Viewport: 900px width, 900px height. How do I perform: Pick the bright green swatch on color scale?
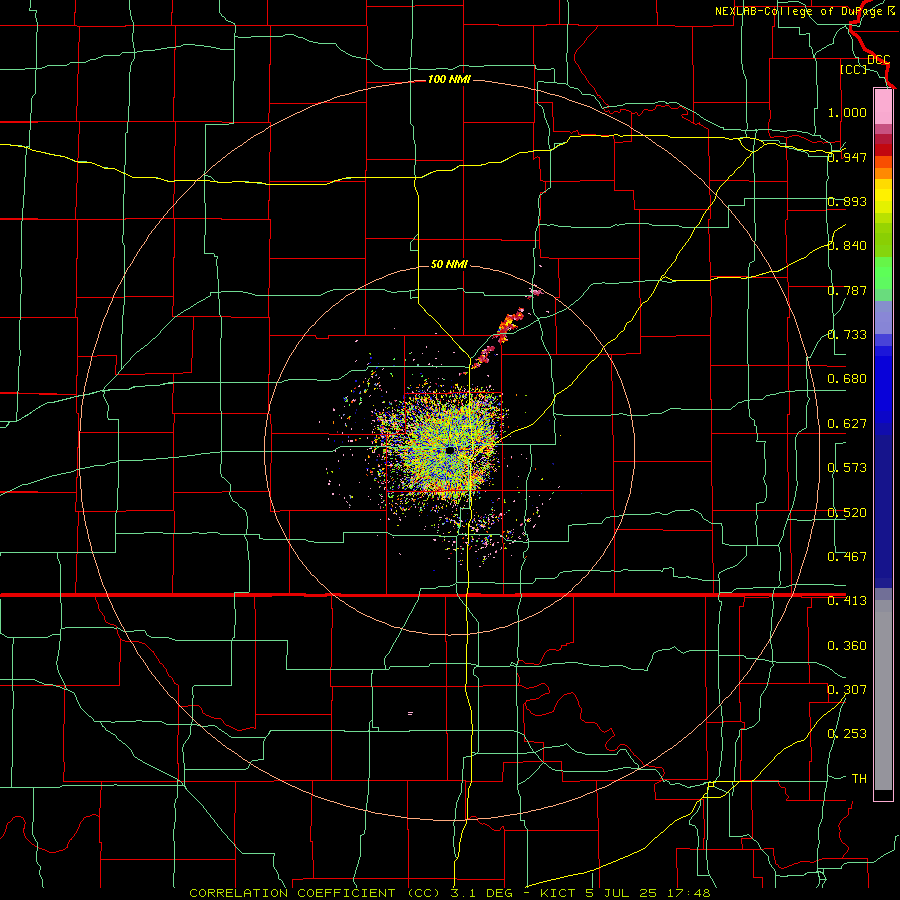(x=883, y=273)
